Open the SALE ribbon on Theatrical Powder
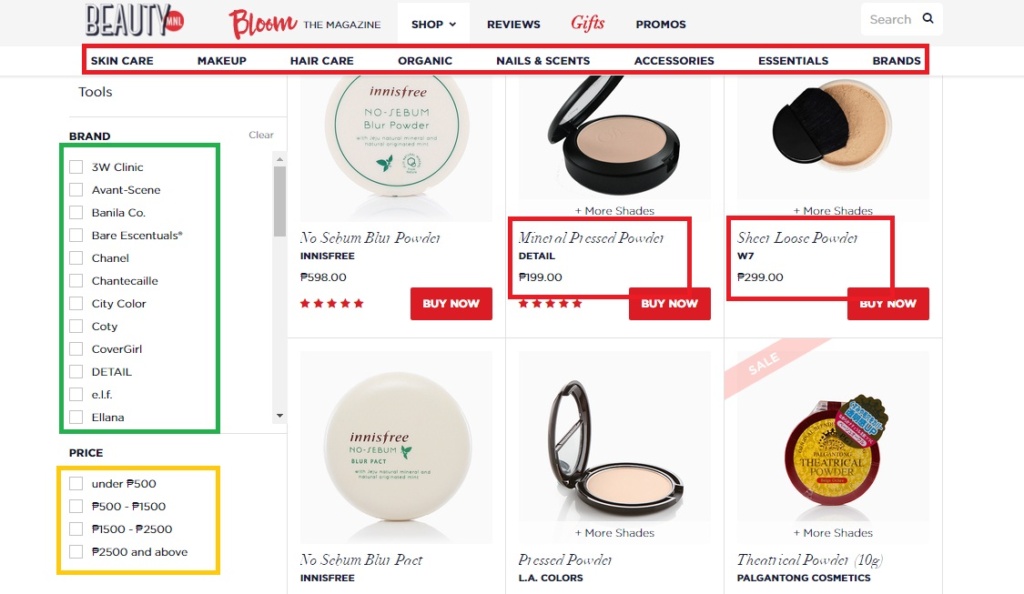1024x594 pixels. click(x=762, y=364)
